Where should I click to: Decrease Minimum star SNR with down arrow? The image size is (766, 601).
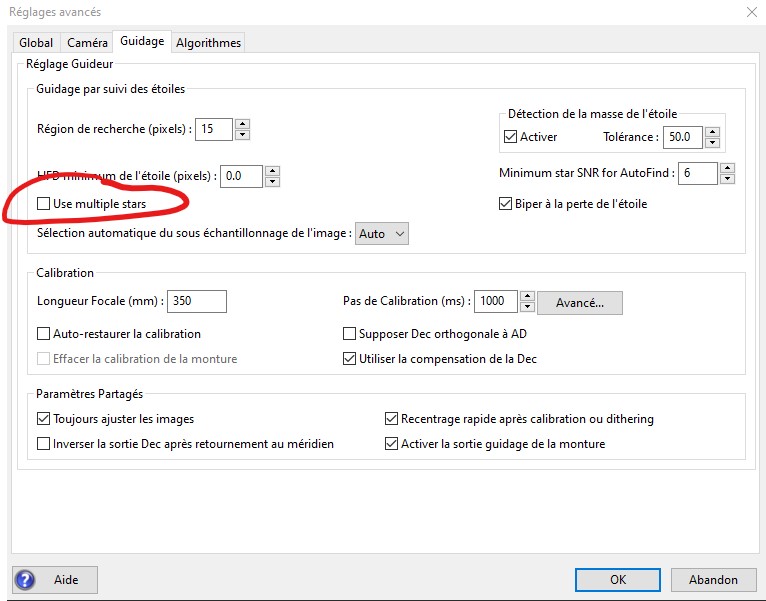tap(727, 179)
